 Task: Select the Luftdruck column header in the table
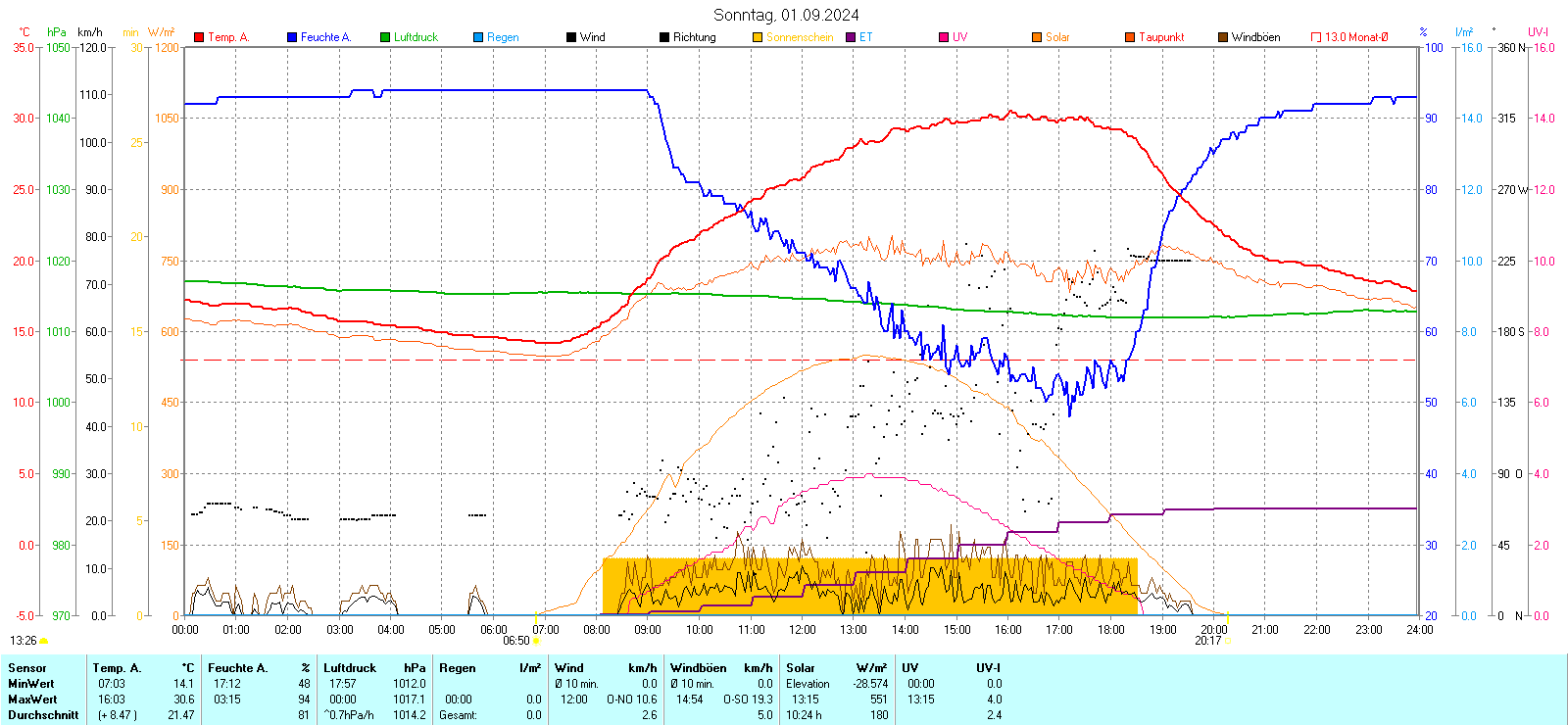(350, 668)
